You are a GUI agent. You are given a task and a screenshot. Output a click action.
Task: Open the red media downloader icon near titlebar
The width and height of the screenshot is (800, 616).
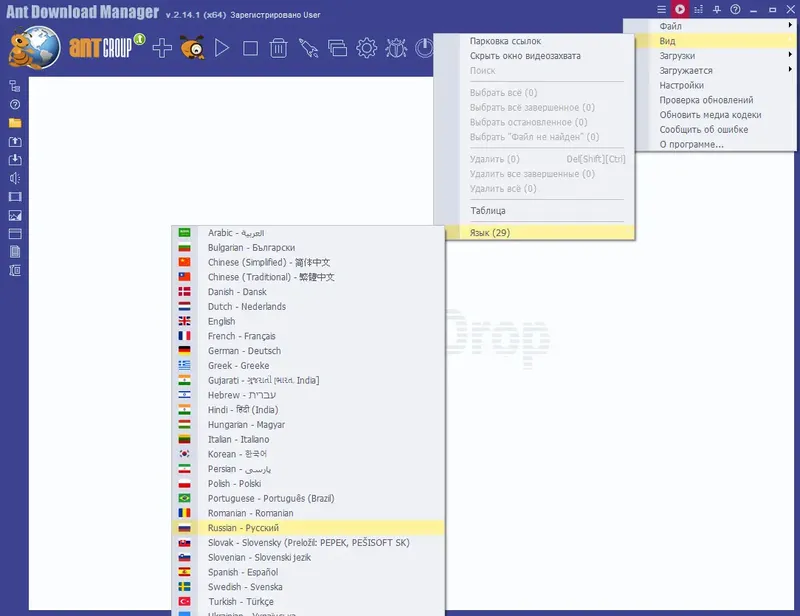tap(679, 9)
